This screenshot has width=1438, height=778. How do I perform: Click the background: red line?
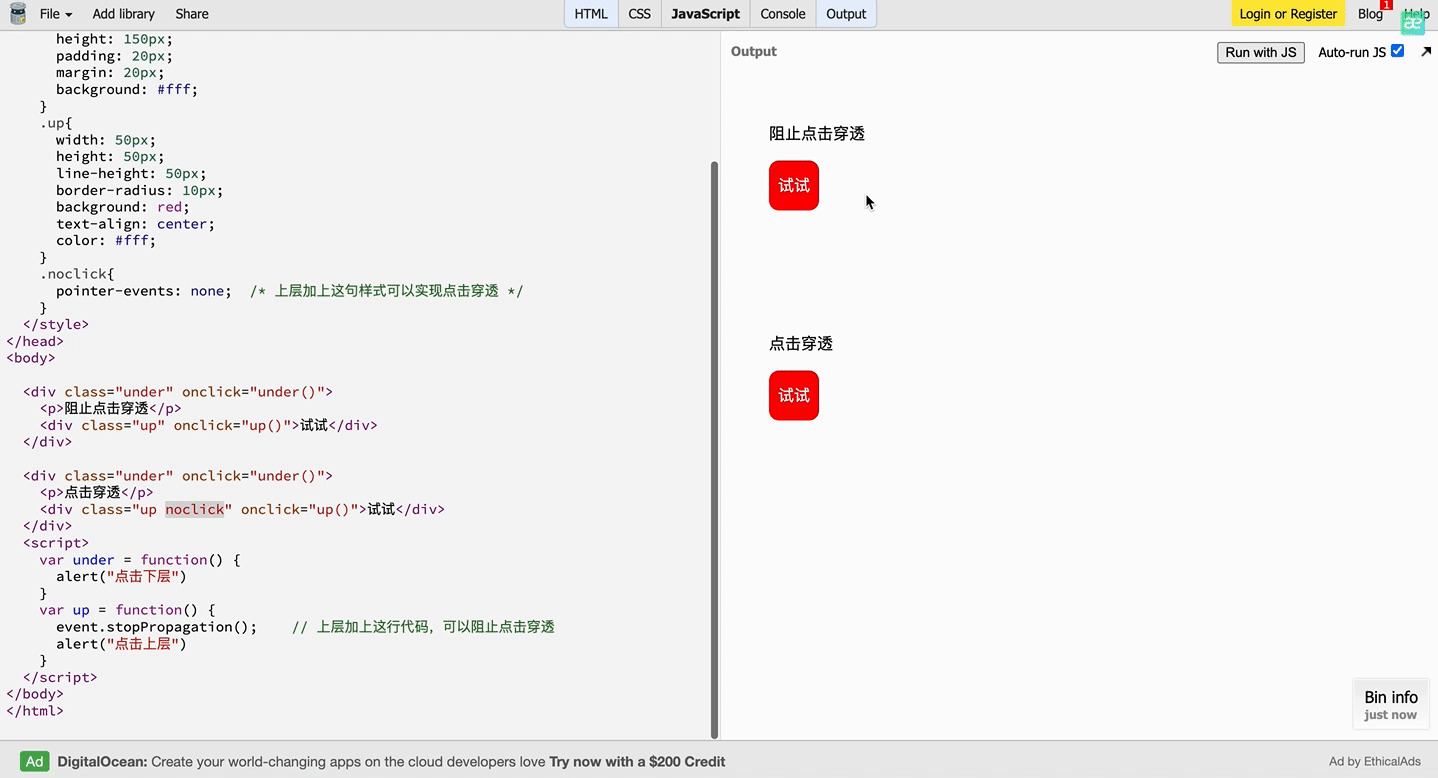122,207
